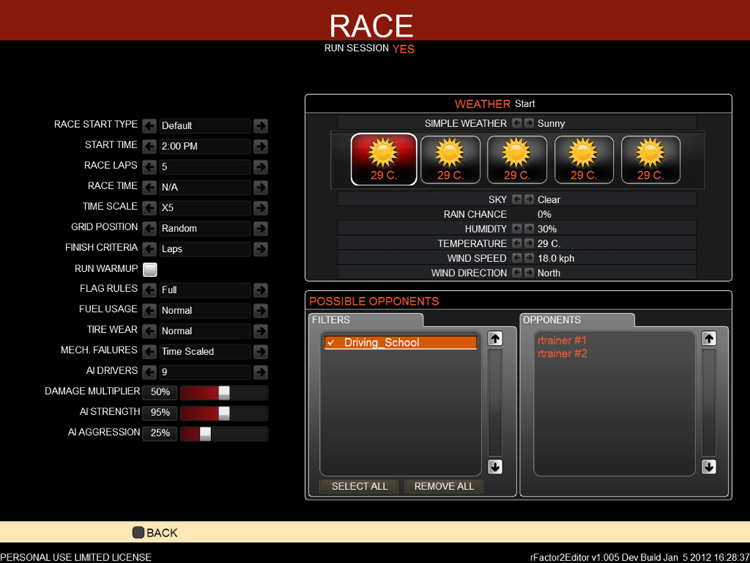Select the first highlighted sunny weather icon

pyautogui.click(x=383, y=160)
